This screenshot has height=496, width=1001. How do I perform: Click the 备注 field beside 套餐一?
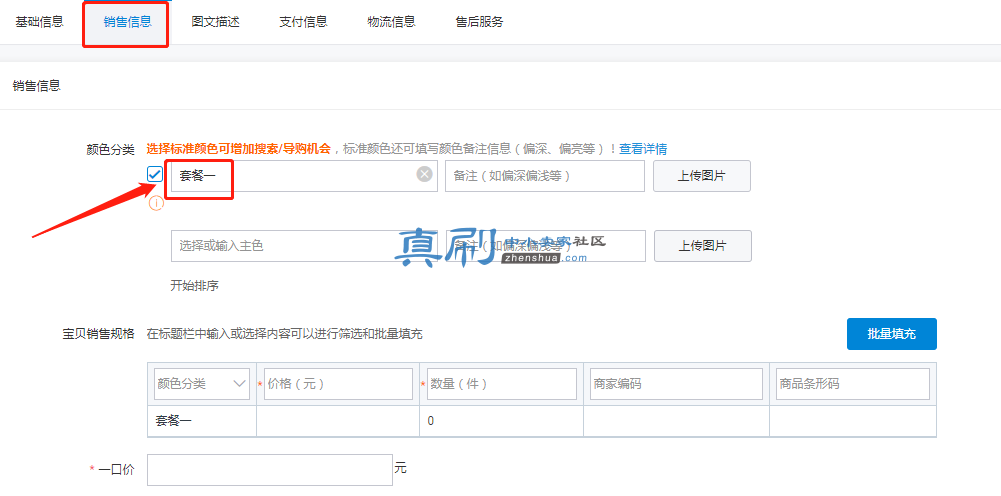[x=545, y=176]
